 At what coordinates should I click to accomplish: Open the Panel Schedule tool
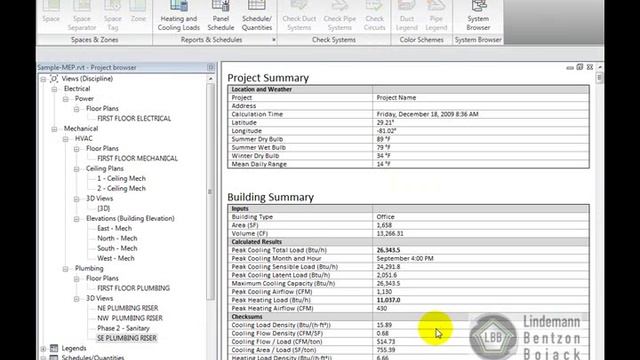pyautogui.click(x=220, y=16)
